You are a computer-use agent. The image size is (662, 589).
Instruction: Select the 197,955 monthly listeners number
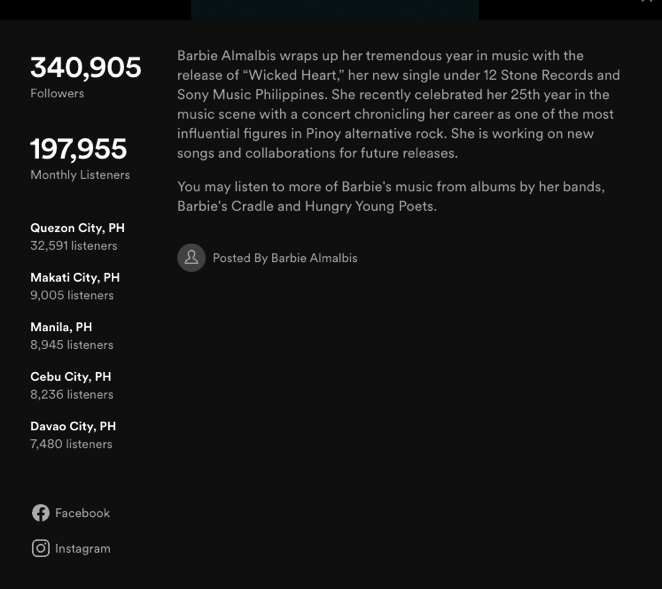point(79,149)
